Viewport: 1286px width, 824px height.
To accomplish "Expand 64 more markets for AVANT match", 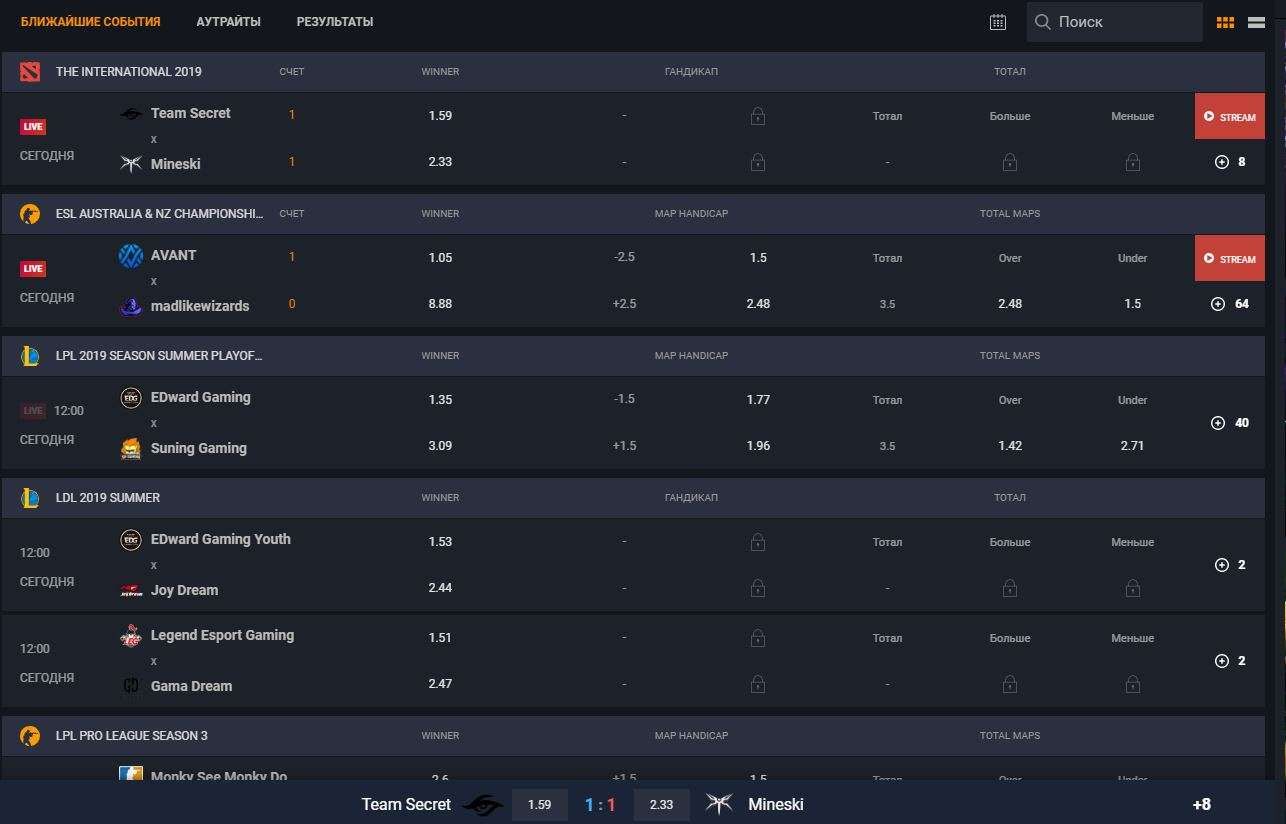I will 1229,304.
